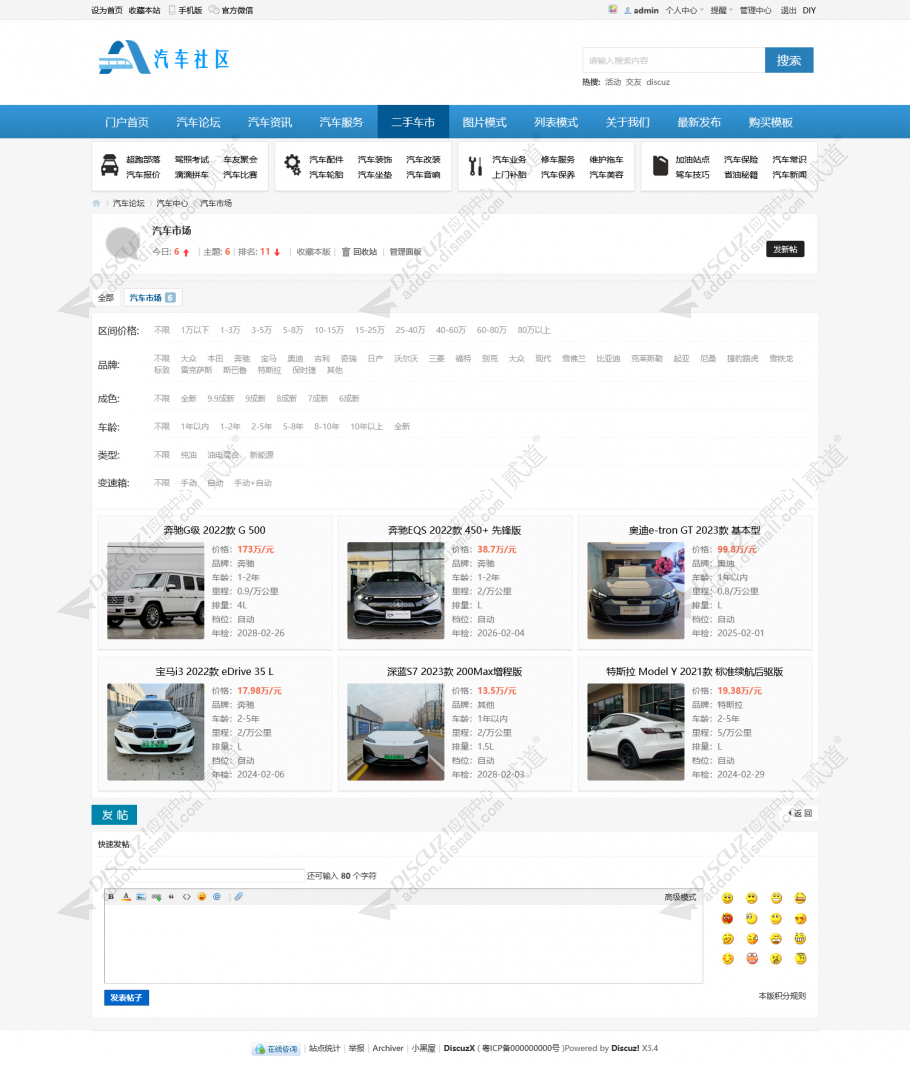Image resolution: width=910 pixels, height=1065 pixels.
Task: Click the 搜索 search button
Action: (x=789, y=60)
